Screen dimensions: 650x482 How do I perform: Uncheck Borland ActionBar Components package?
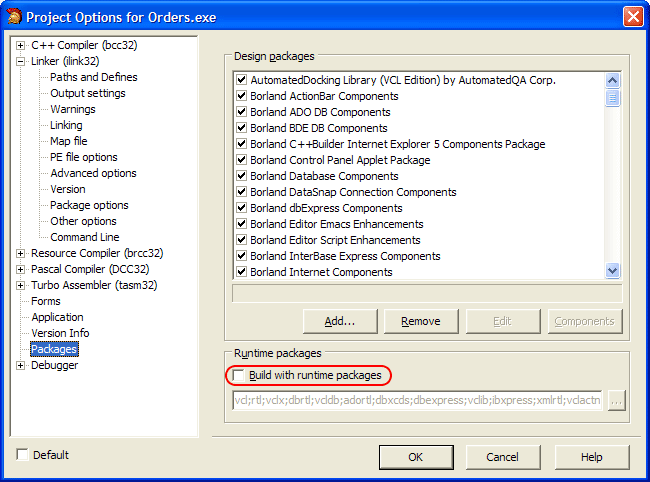241,96
